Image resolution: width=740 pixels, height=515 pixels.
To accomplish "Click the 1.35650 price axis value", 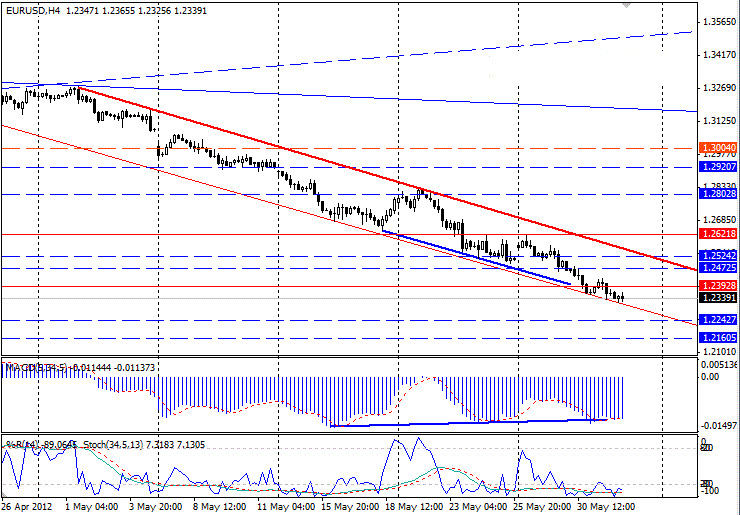I will (719, 22).
